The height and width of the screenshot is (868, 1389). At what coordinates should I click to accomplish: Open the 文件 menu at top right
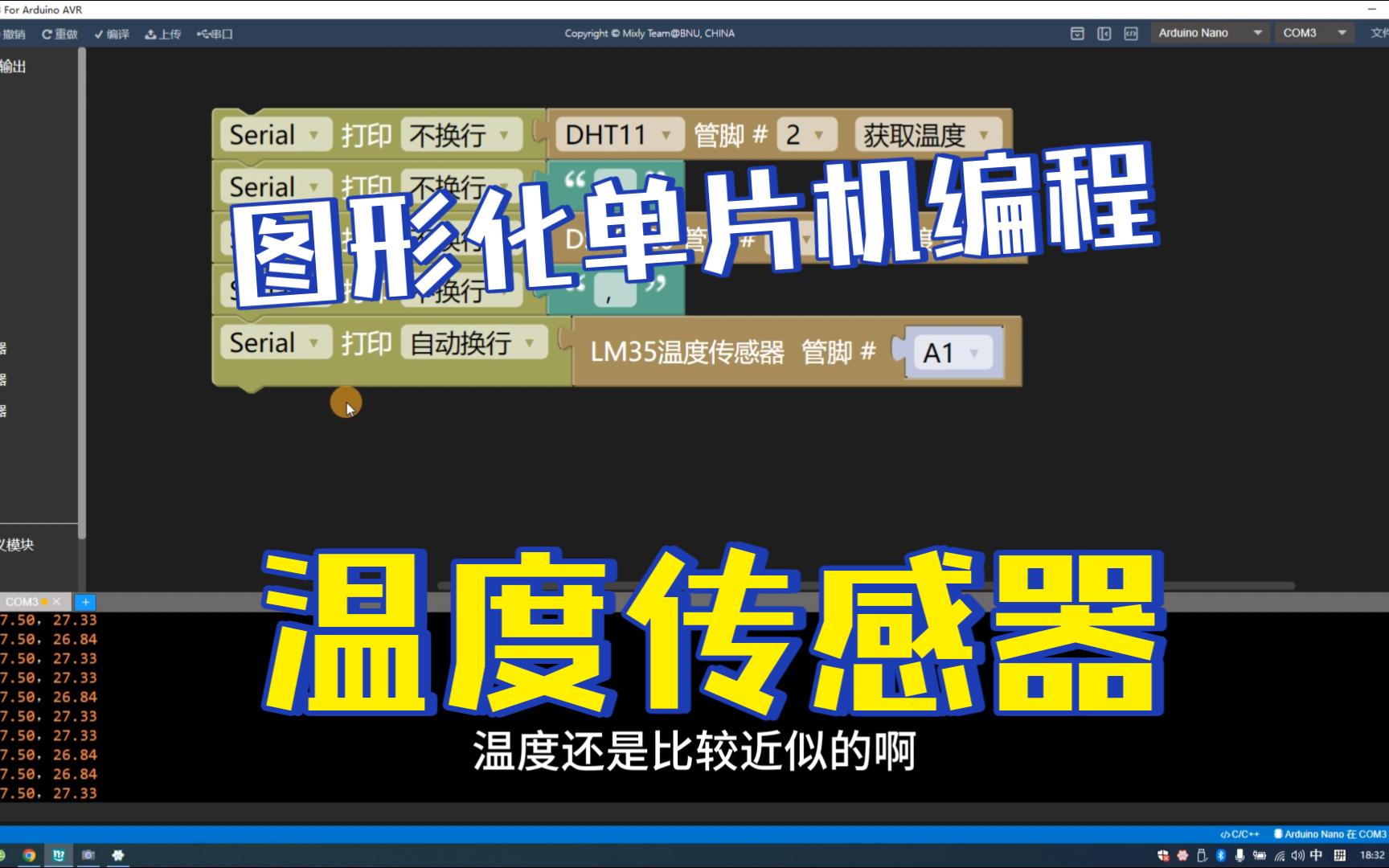tap(1377, 34)
